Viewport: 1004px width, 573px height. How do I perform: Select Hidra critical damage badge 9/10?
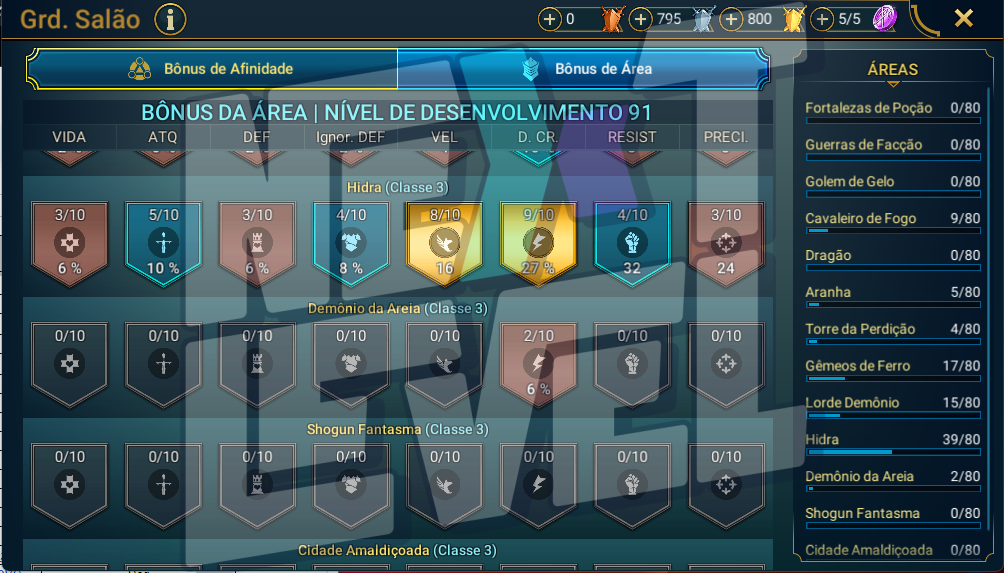(538, 243)
